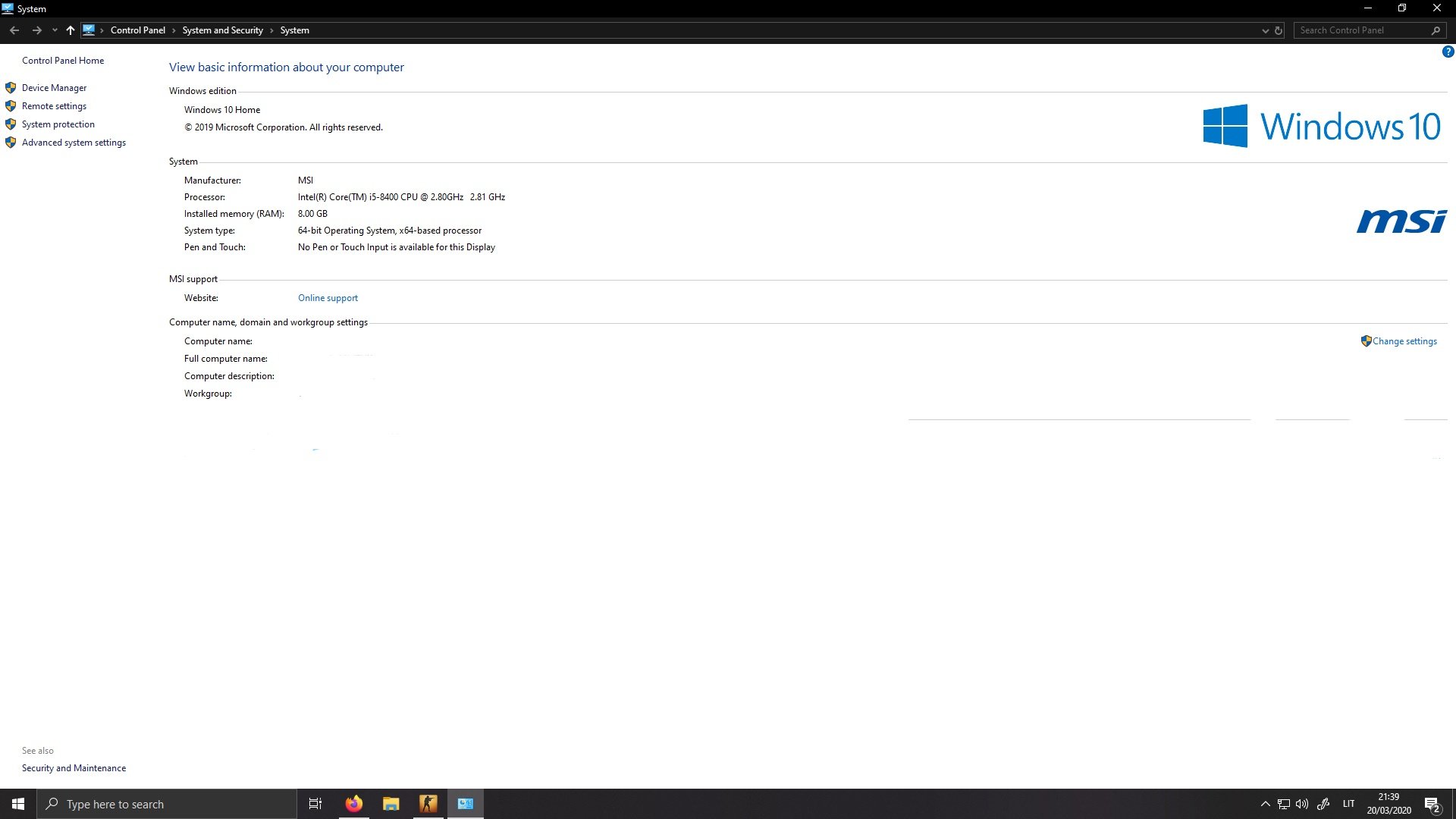Open Advanced system settings
1456x819 pixels.
74,143
